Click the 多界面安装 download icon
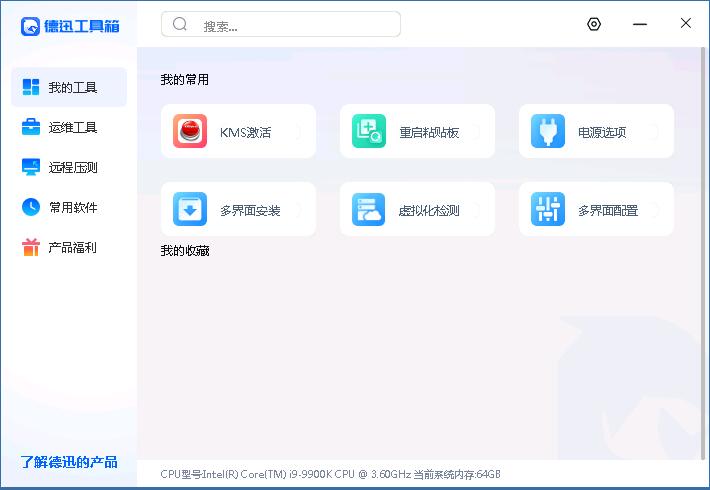 190,209
